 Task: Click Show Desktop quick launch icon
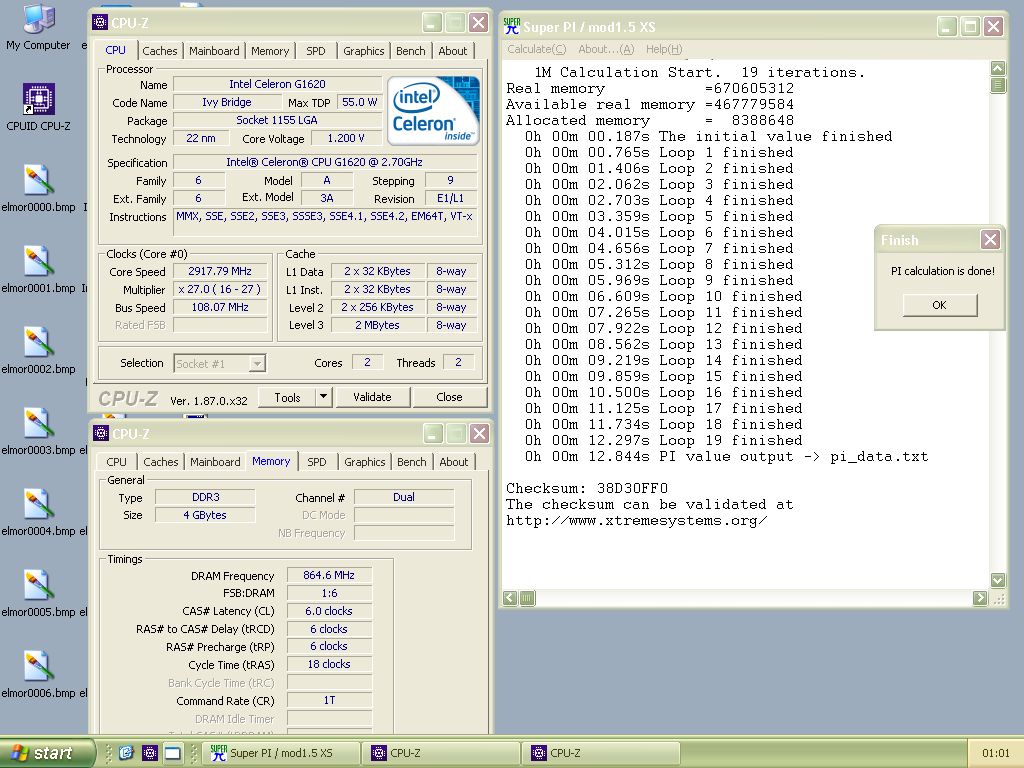click(172, 753)
